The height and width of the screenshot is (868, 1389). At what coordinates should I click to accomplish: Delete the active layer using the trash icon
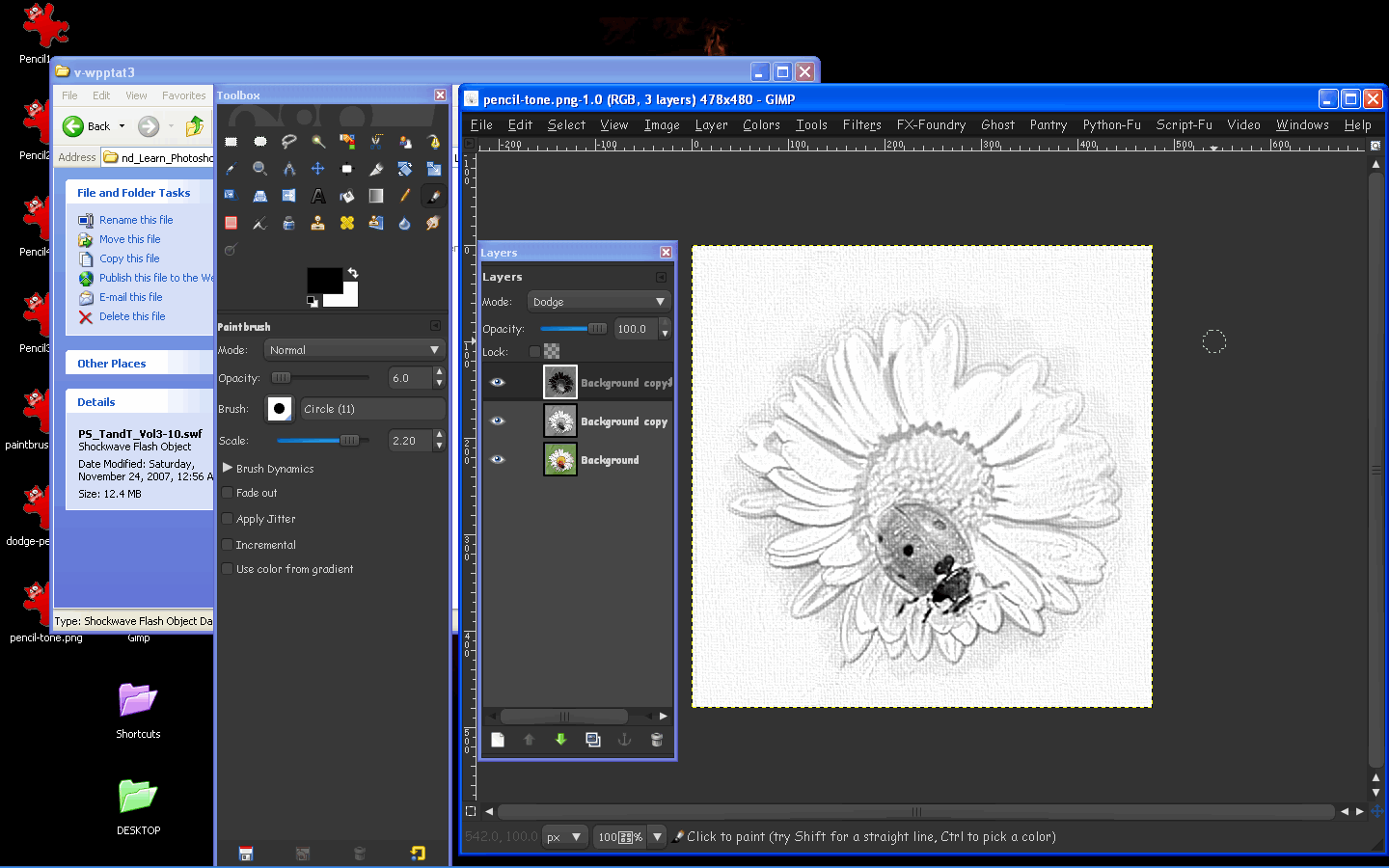[x=657, y=740]
